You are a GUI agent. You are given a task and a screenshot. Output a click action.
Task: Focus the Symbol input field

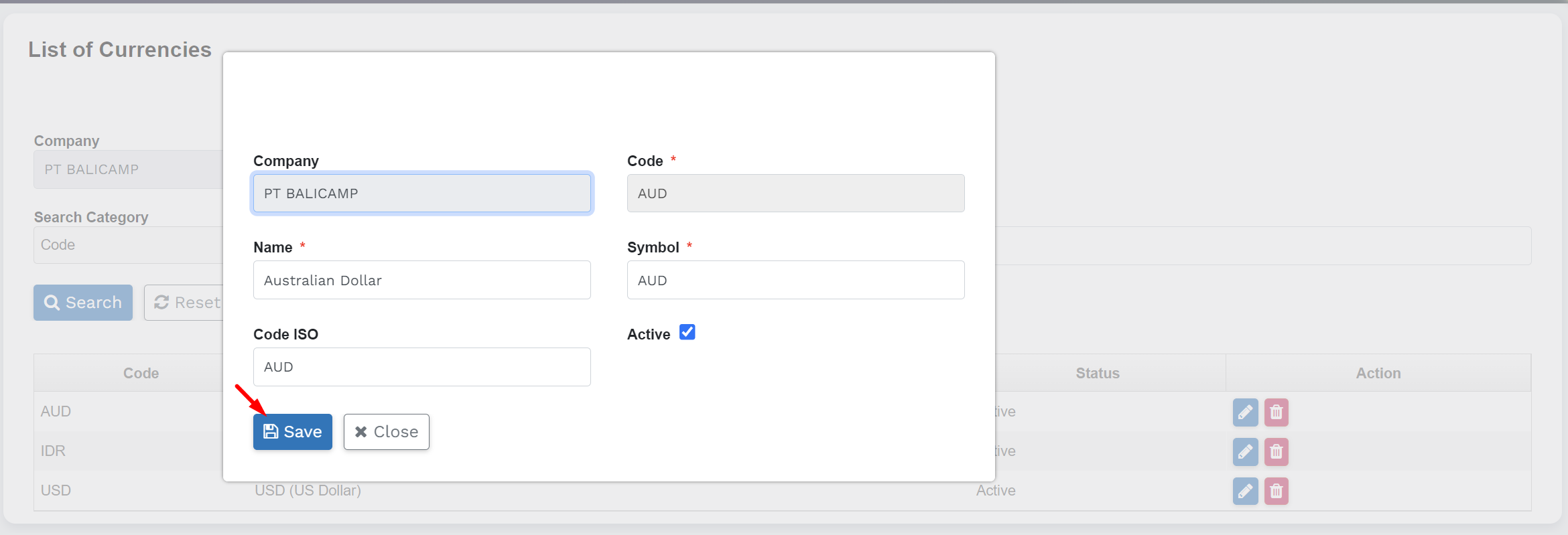coord(795,280)
